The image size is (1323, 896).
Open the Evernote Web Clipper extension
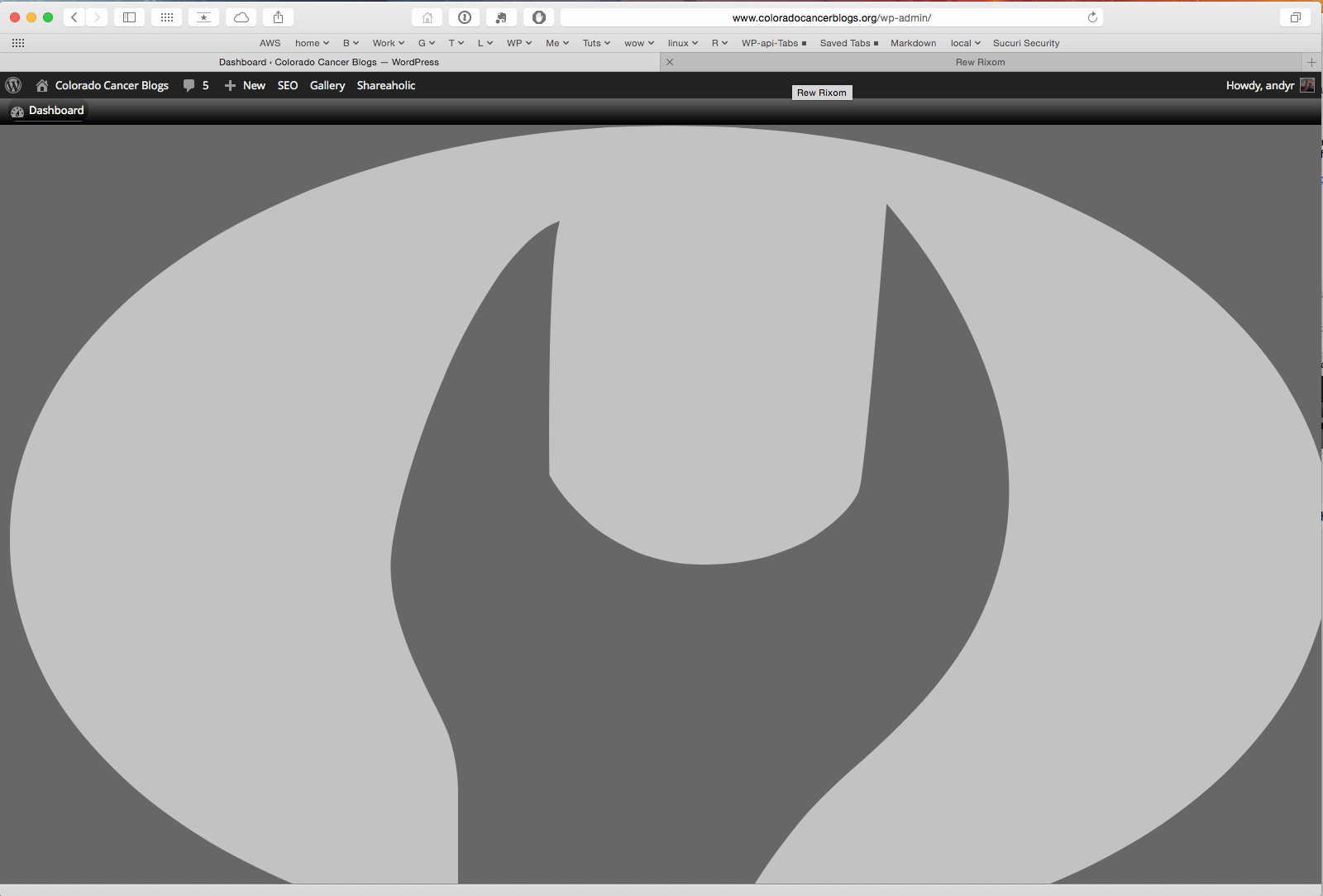pyautogui.click(x=501, y=17)
